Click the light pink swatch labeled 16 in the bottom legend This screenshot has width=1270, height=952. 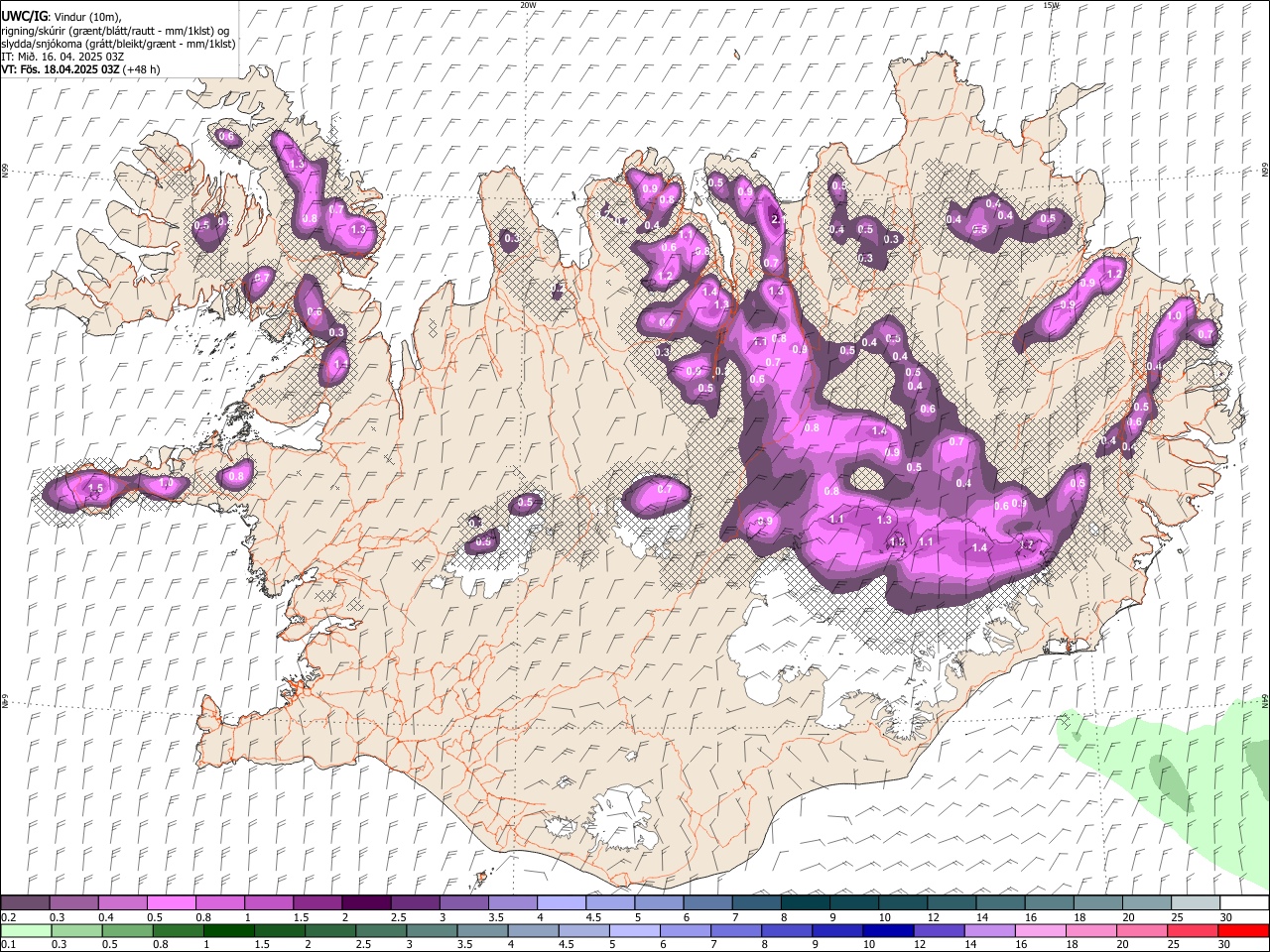pyautogui.click(x=1040, y=931)
